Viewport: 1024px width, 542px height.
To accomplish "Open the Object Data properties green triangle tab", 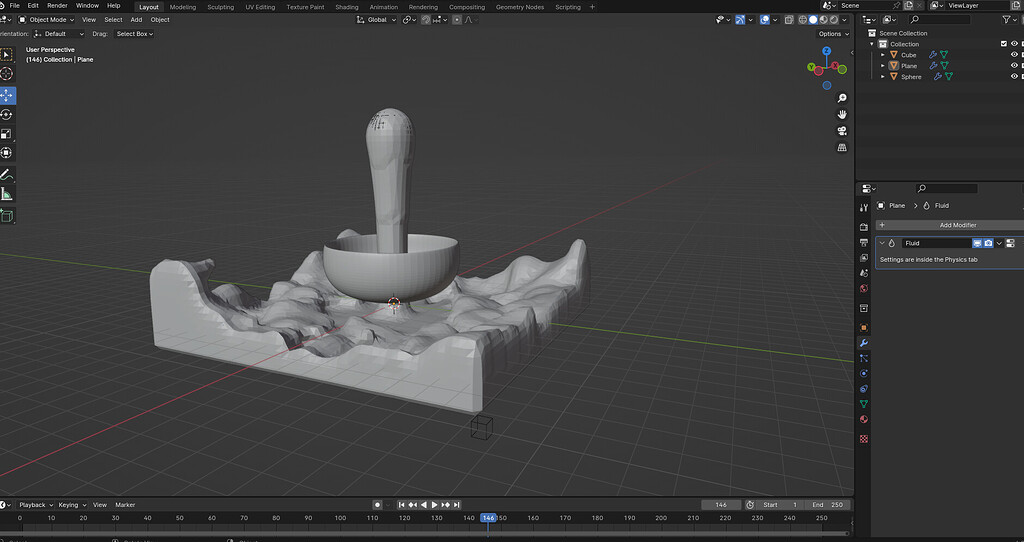I will [864, 404].
